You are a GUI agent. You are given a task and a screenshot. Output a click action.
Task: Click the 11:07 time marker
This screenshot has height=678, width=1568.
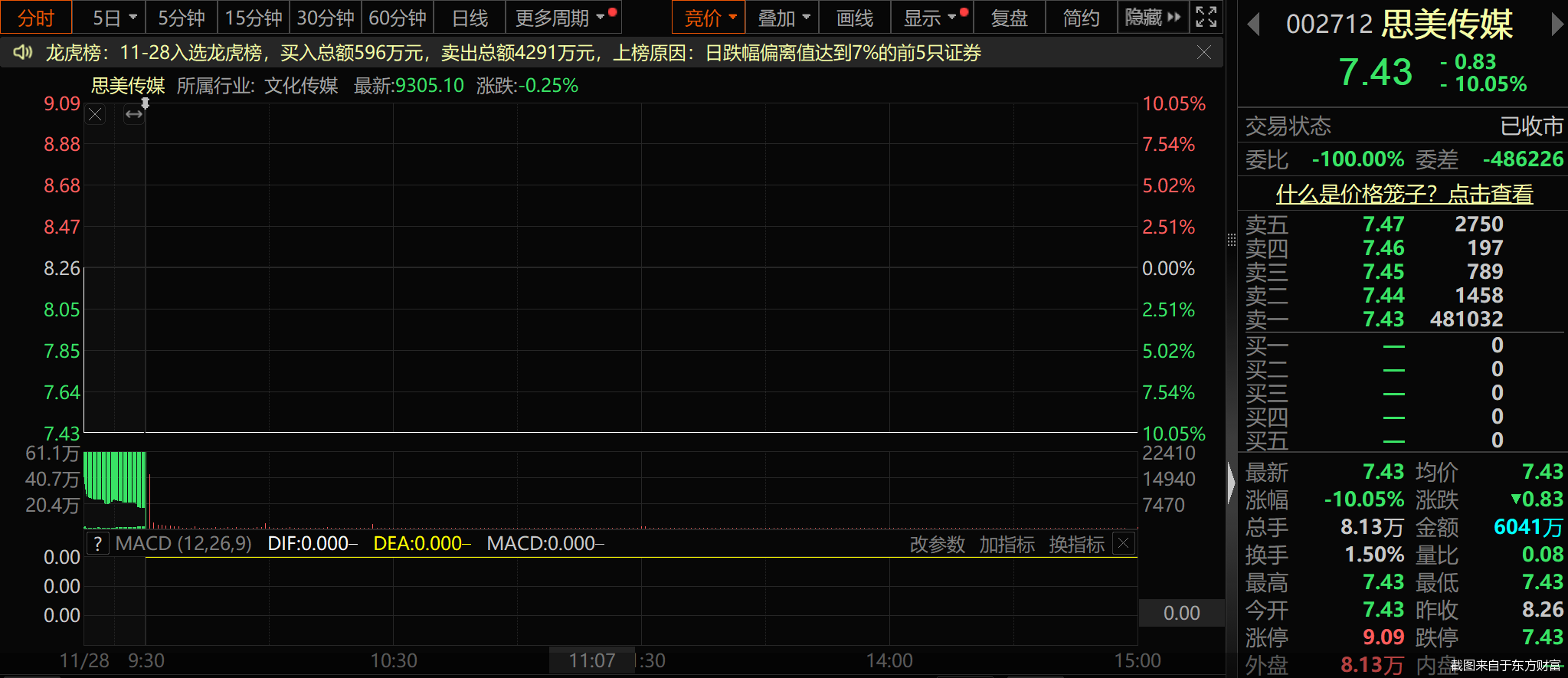pos(591,660)
